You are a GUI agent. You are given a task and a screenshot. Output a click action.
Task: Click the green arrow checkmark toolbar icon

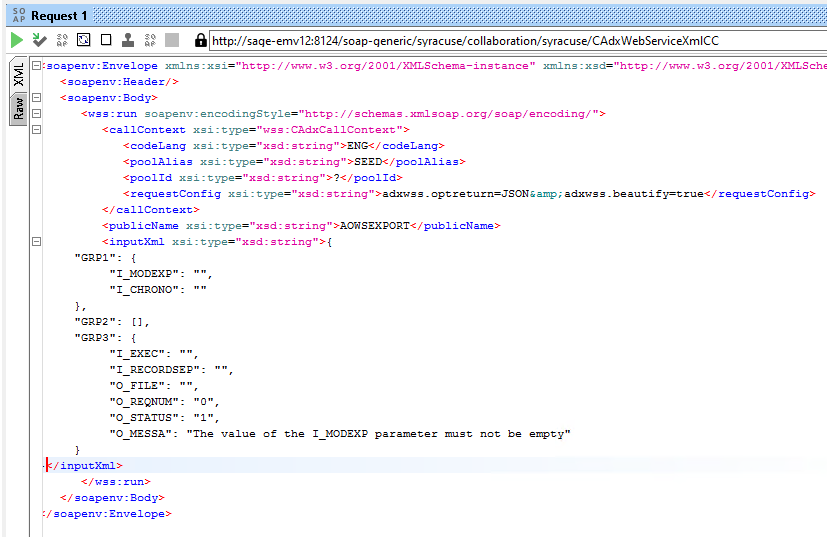pos(39,40)
